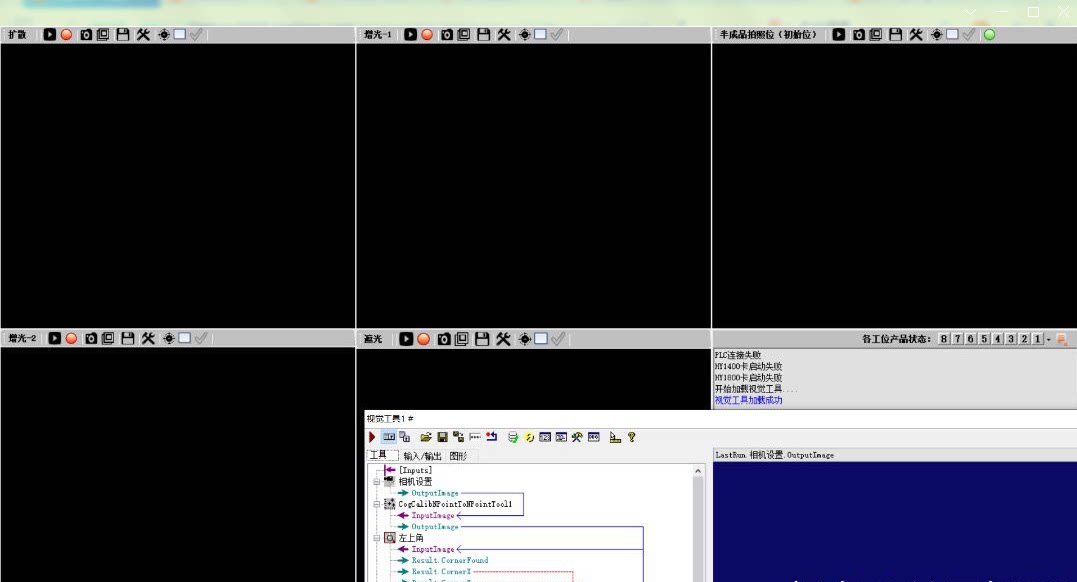This screenshot has height=582, width=1077.
Task: Start live run in the 遮光 panel
Action: point(407,339)
